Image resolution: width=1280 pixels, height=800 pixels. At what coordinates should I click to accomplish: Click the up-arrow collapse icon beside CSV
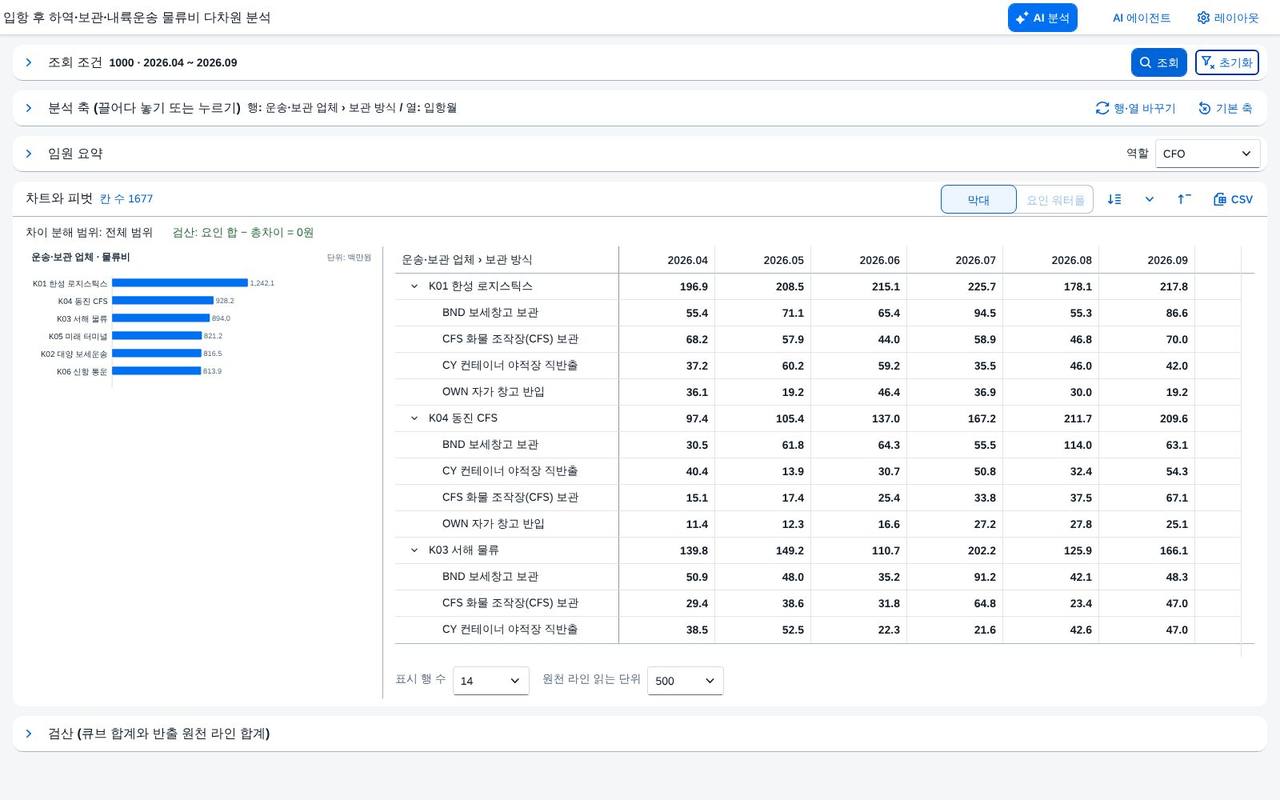click(1184, 199)
